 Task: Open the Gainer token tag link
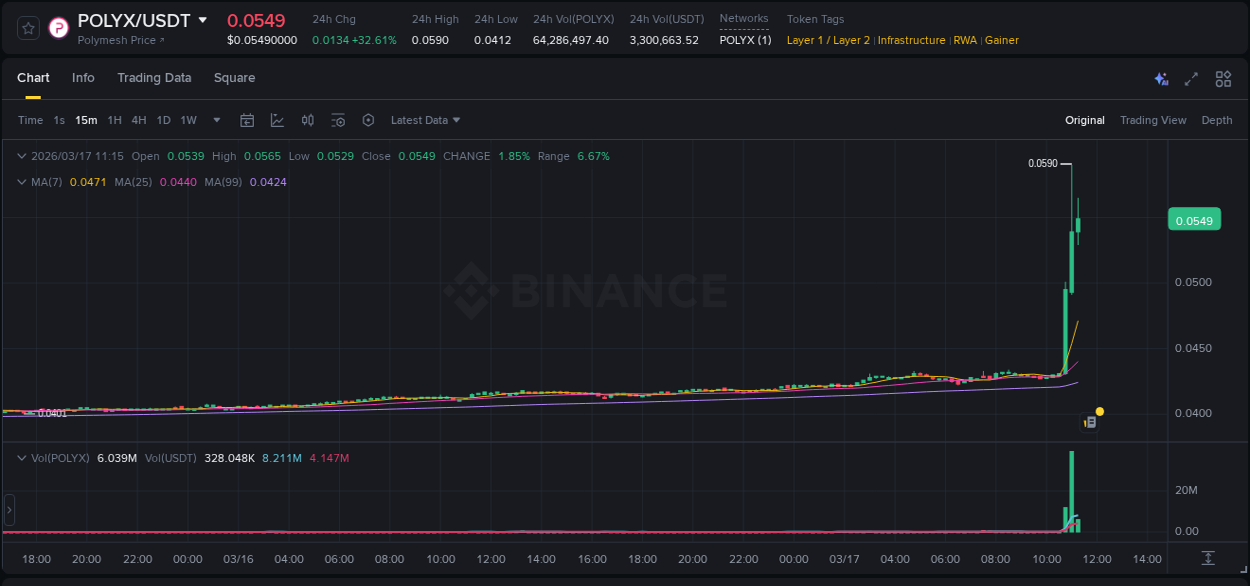pos(1001,40)
